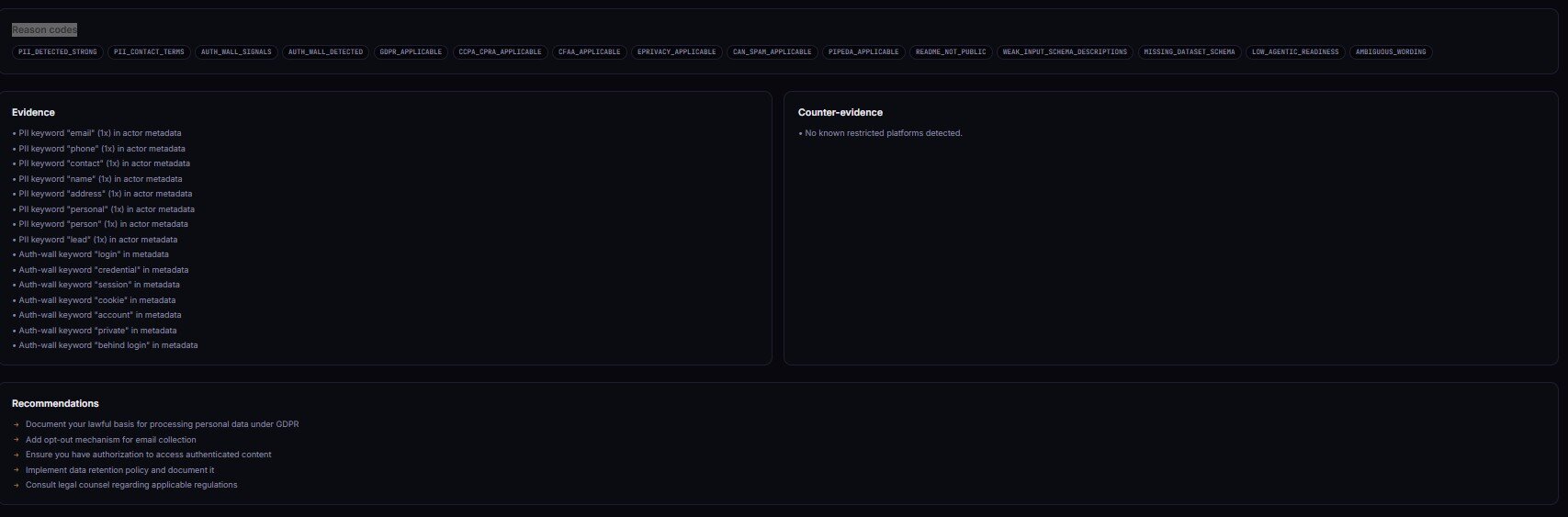The width and height of the screenshot is (1568, 517).
Task: Select the LOW_AGENTIC_READINESS chip
Action: pyautogui.click(x=1295, y=52)
